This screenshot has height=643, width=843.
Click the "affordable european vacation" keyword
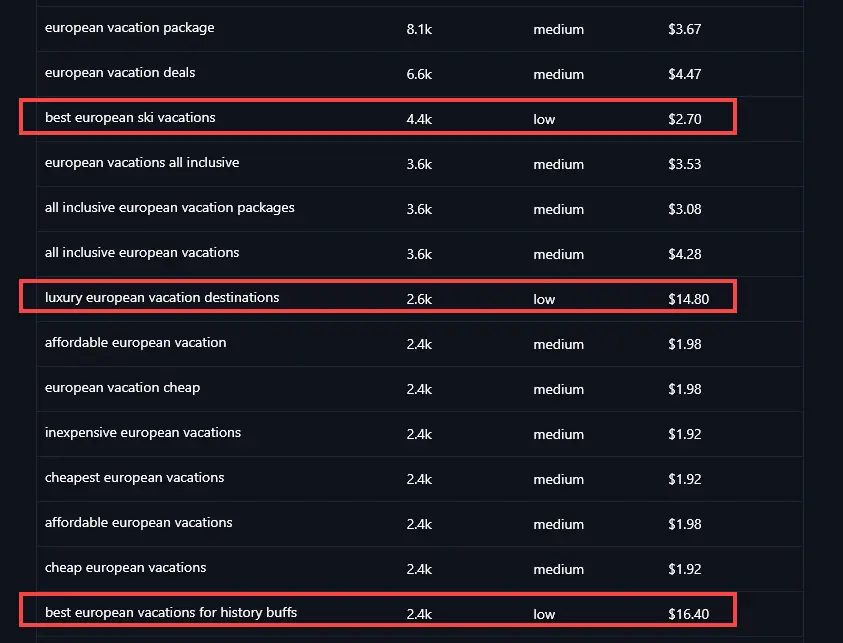point(135,343)
